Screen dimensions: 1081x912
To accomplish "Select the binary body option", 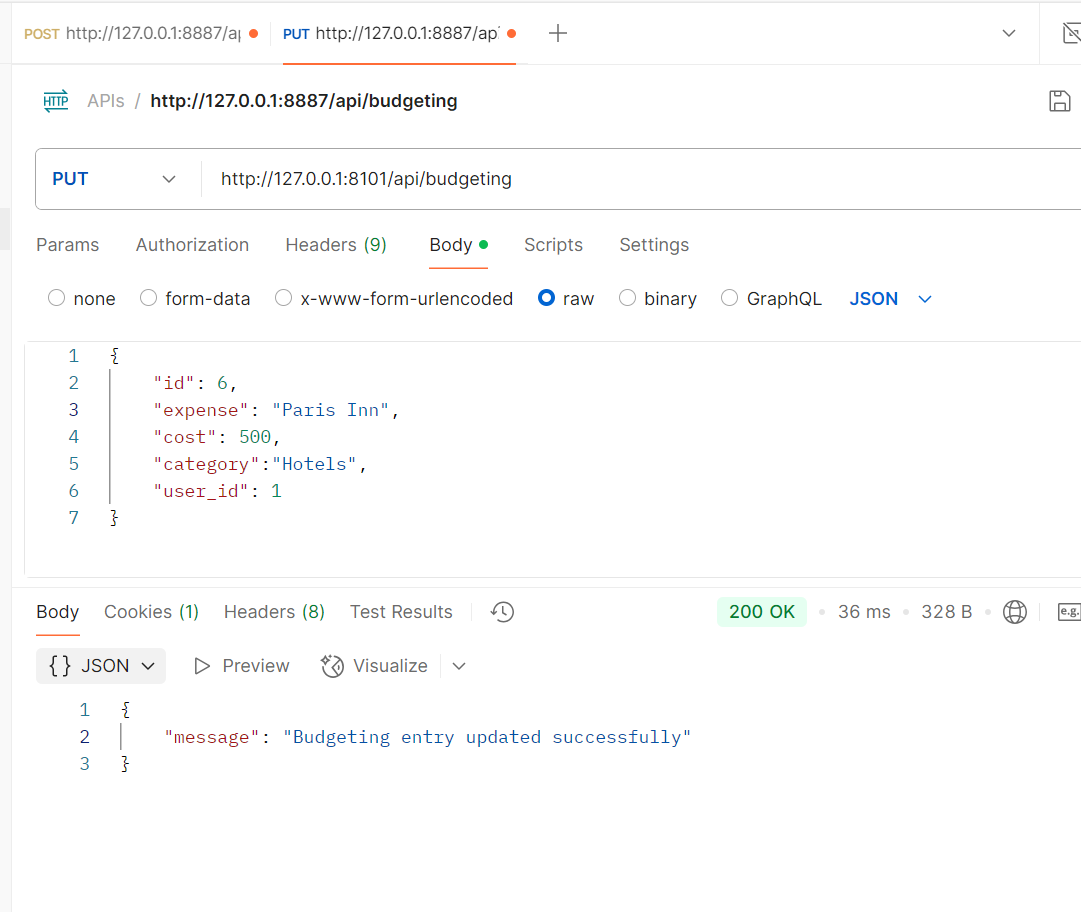I will point(627,298).
